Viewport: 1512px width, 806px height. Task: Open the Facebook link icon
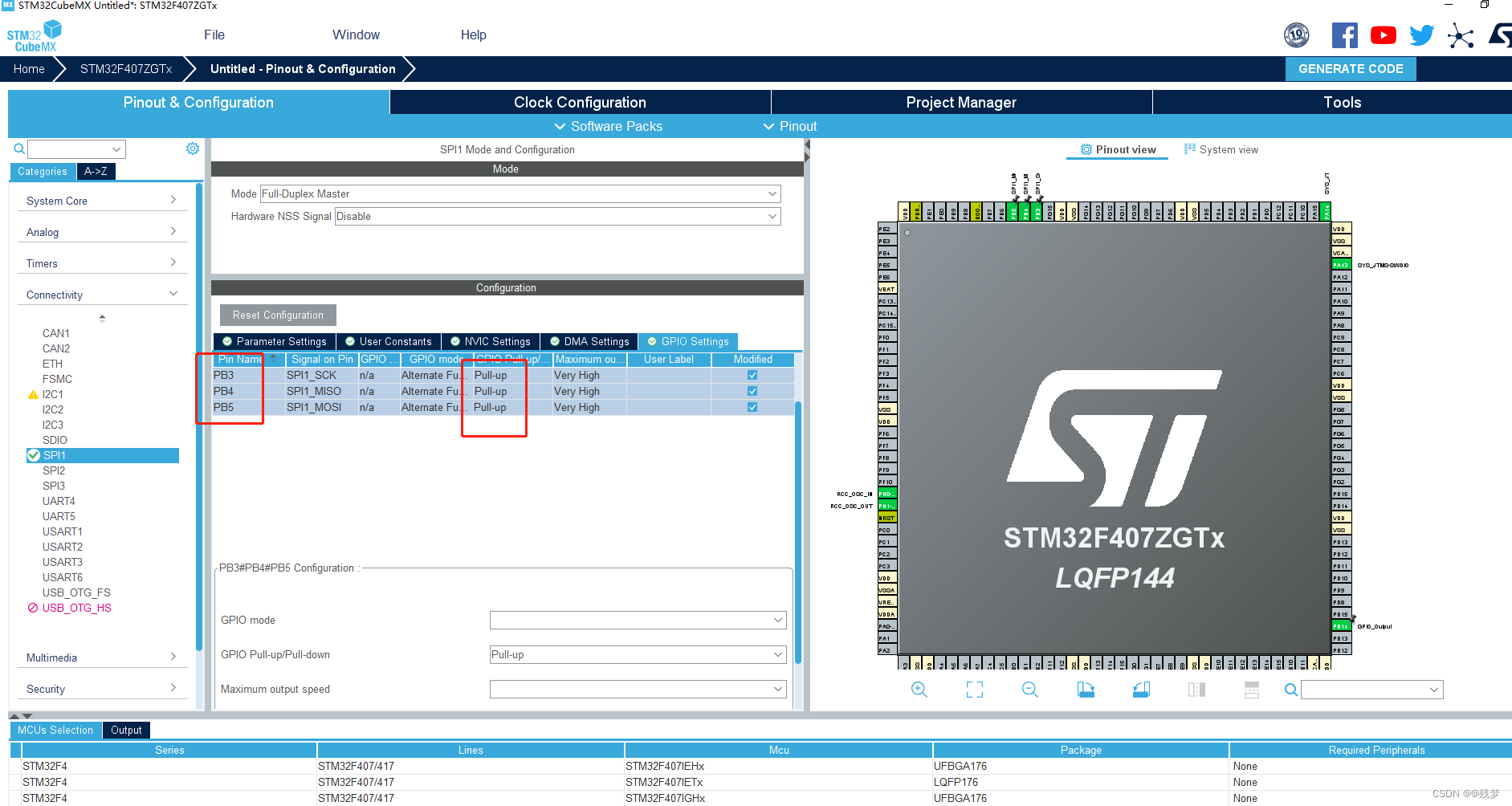(x=1345, y=35)
